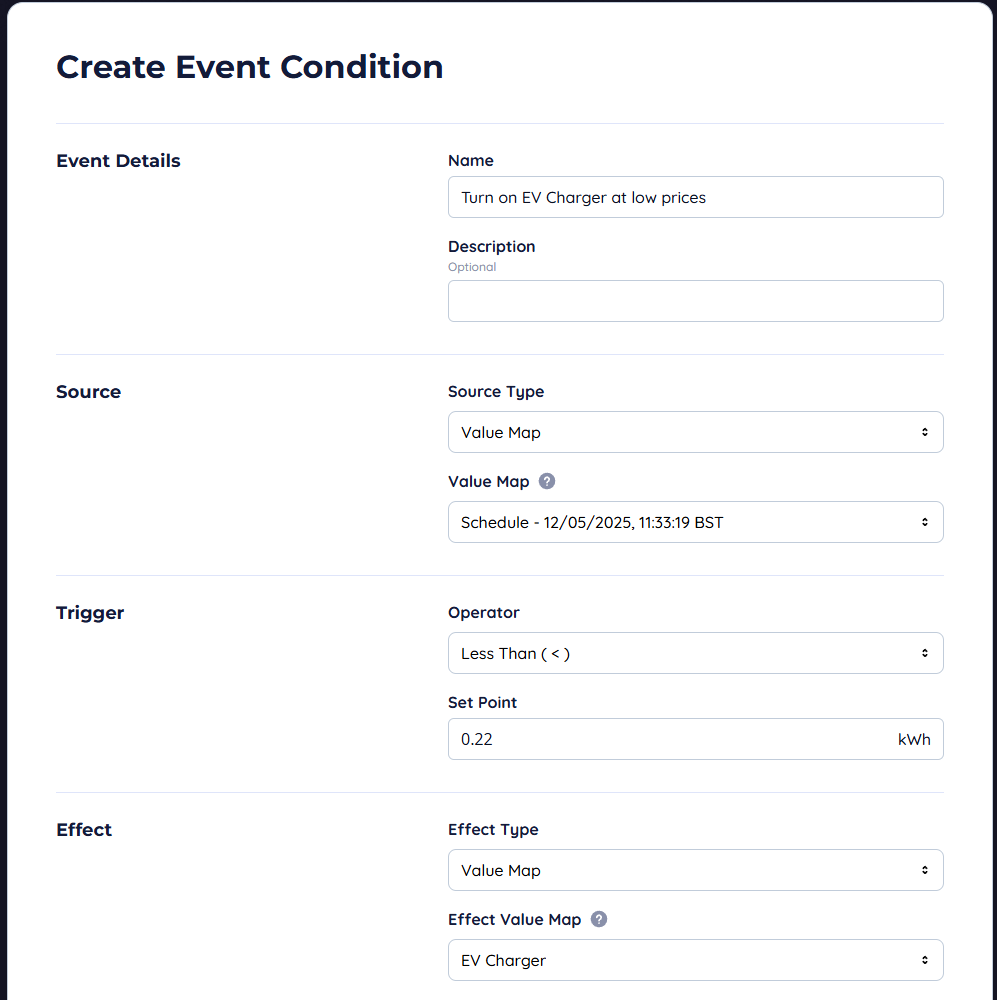Click the Optional hint text under Description
The height and width of the screenshot is (1000, 997).
pos(472,267)
